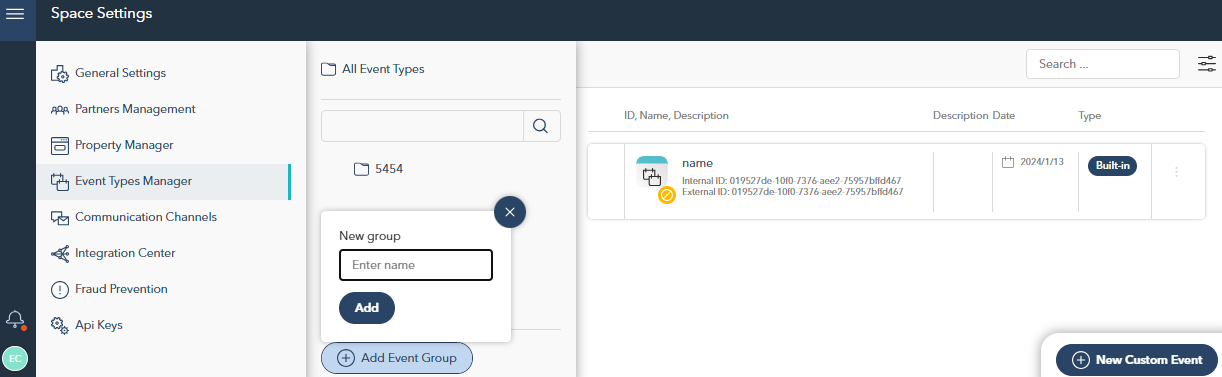
Task: Click the Integration Center icon
Action: point(59,253)
